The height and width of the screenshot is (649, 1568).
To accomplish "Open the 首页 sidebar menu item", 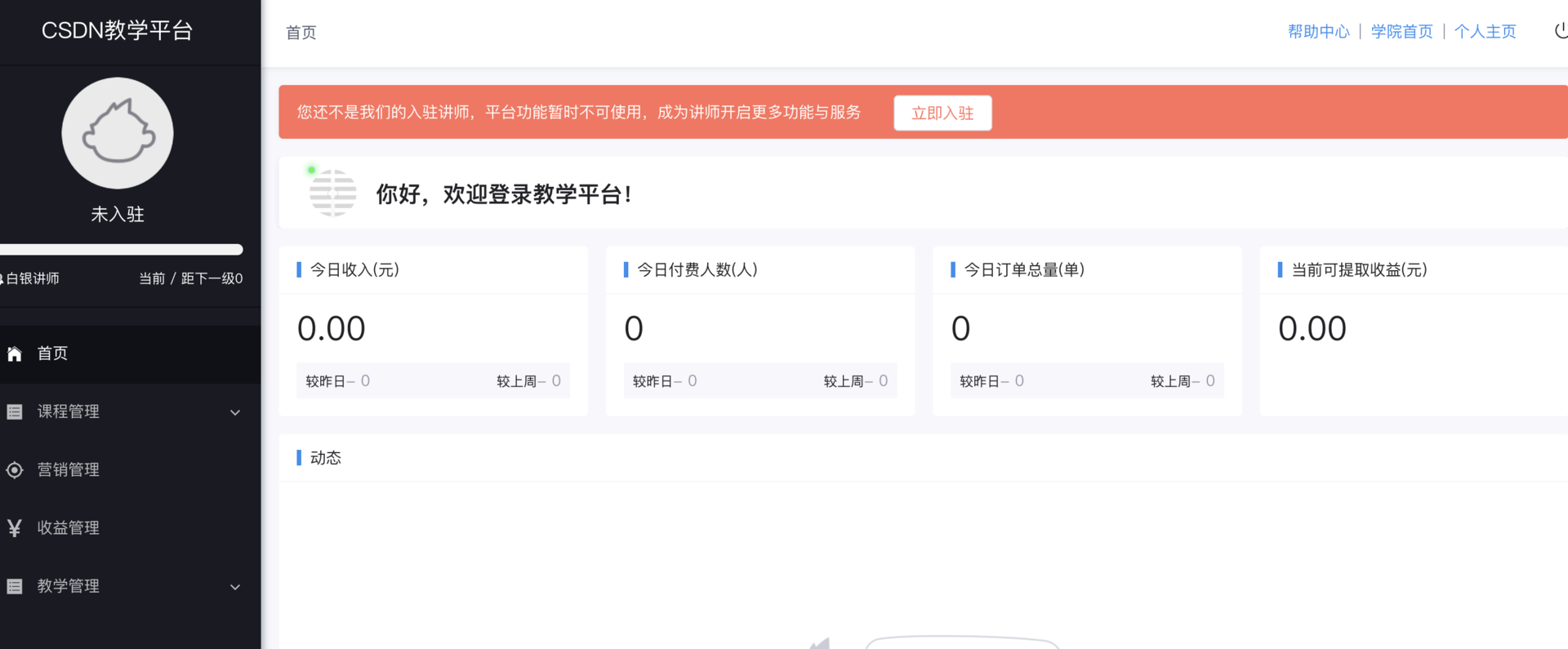I will point(131,353).
